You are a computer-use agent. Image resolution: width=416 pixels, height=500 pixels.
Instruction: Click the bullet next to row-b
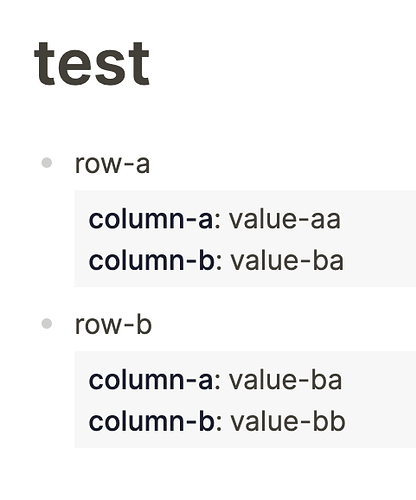click(x=47, y=324)
